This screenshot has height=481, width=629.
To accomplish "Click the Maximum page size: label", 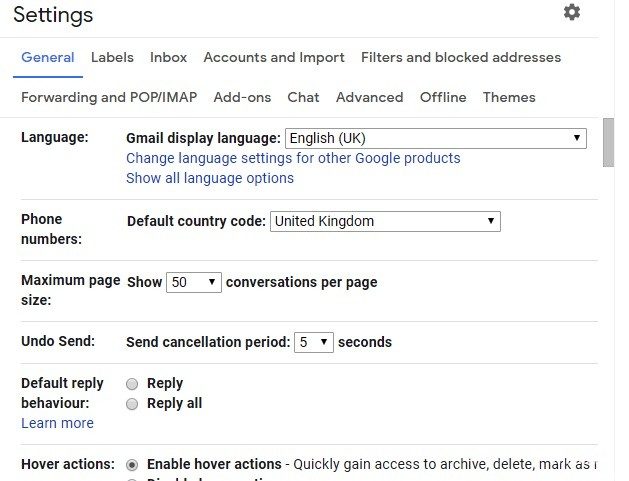I will point(71,290).
